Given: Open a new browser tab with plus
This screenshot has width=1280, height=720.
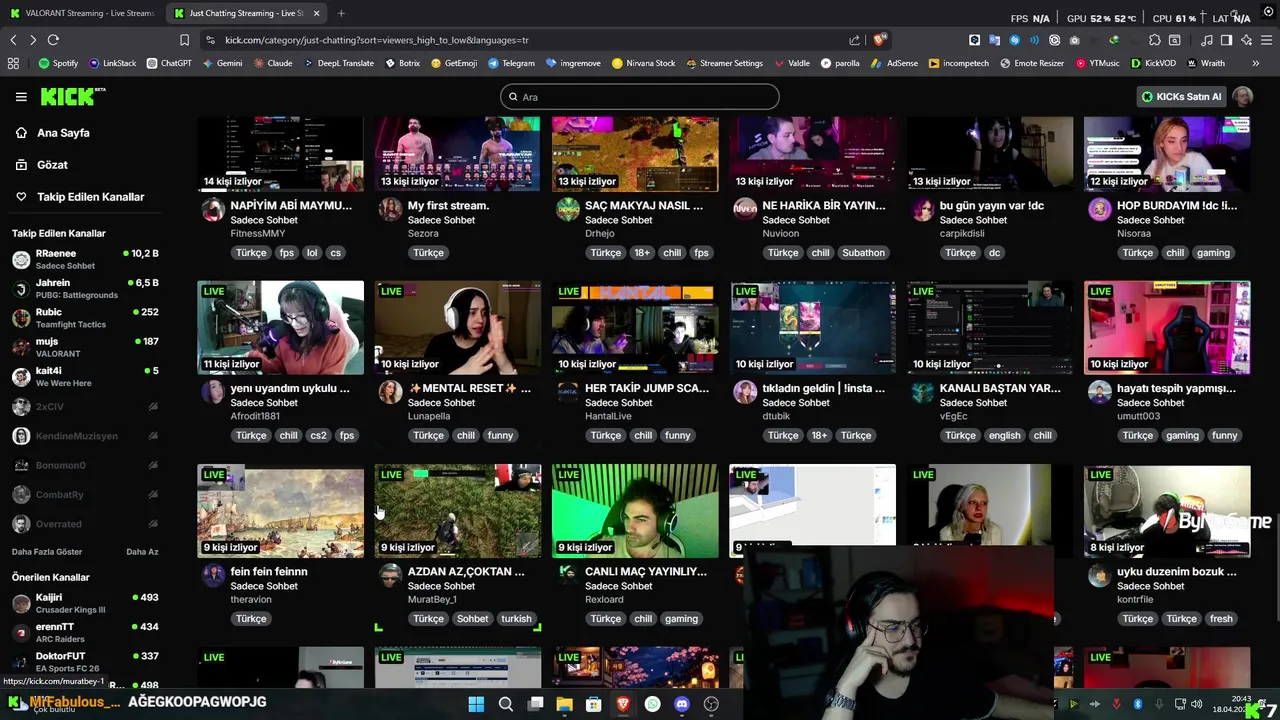Looking at the screenshot, I should point(341,14).
